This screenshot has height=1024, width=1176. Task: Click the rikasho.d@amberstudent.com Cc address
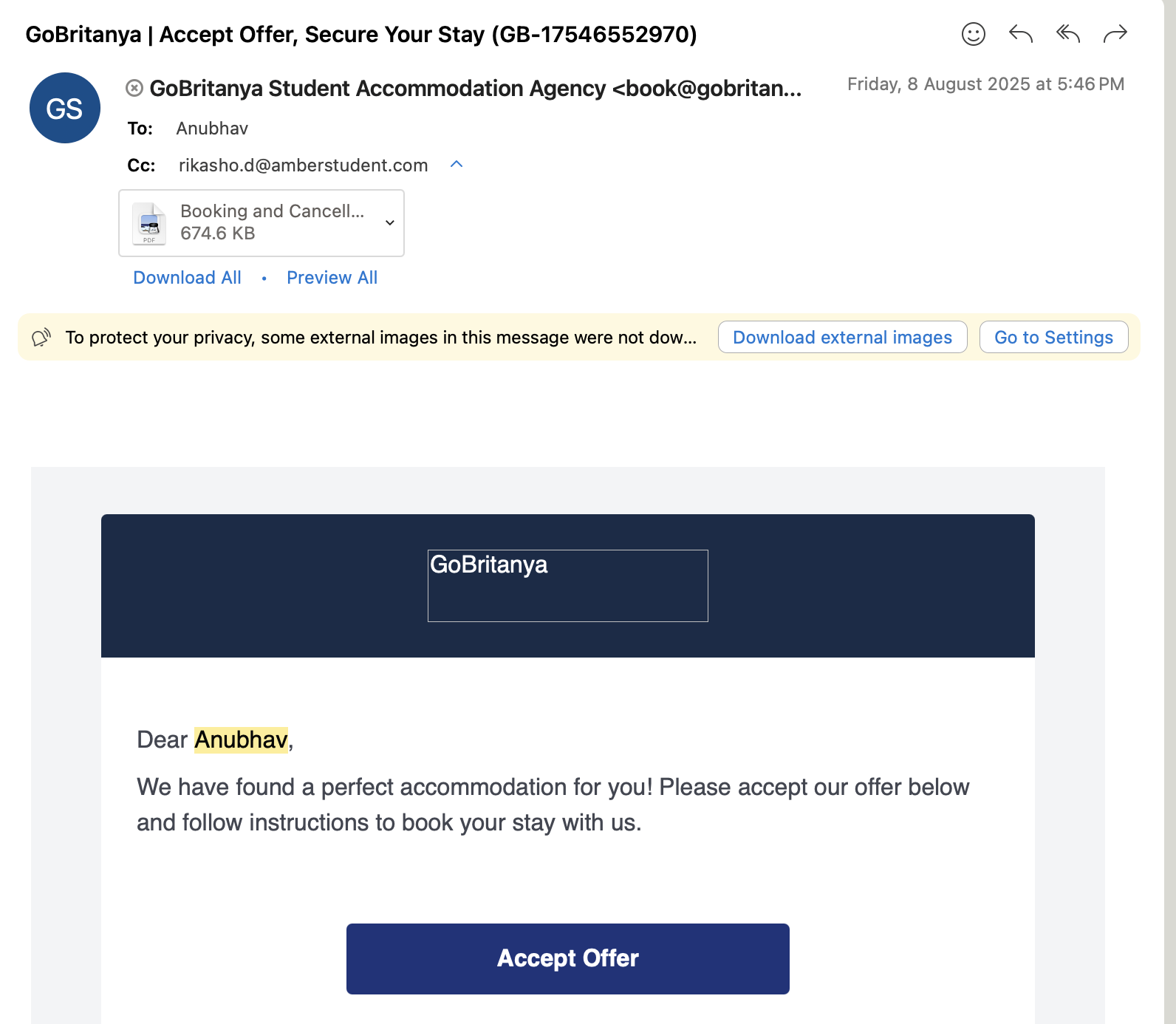[303, 165]
